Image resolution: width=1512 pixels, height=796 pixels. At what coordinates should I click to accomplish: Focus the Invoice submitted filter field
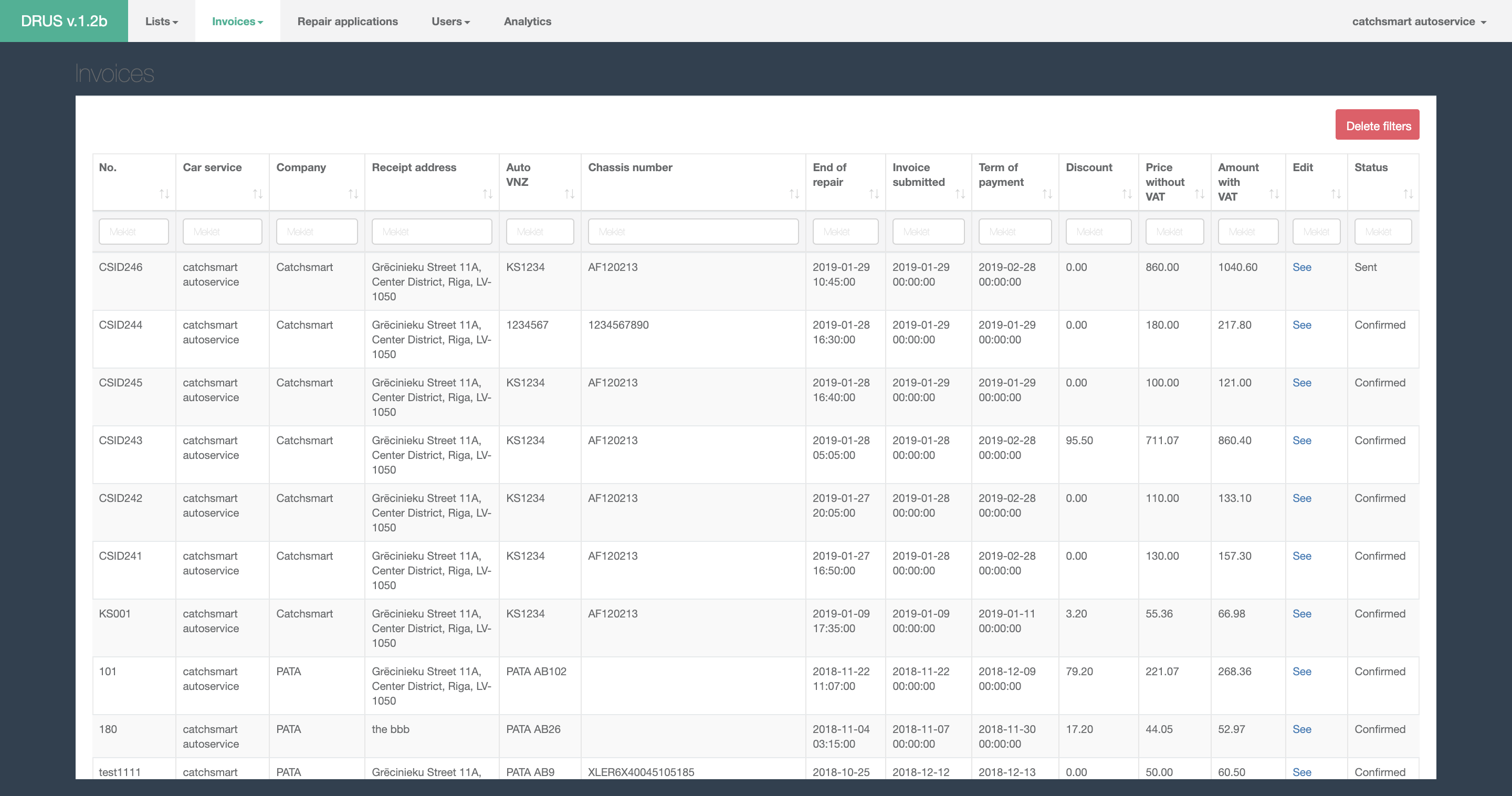(929, 231)
